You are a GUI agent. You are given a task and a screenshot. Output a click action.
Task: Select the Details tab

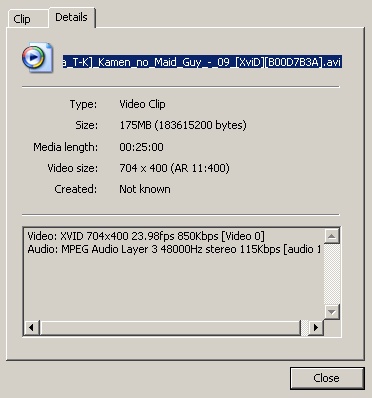(72, 17)
